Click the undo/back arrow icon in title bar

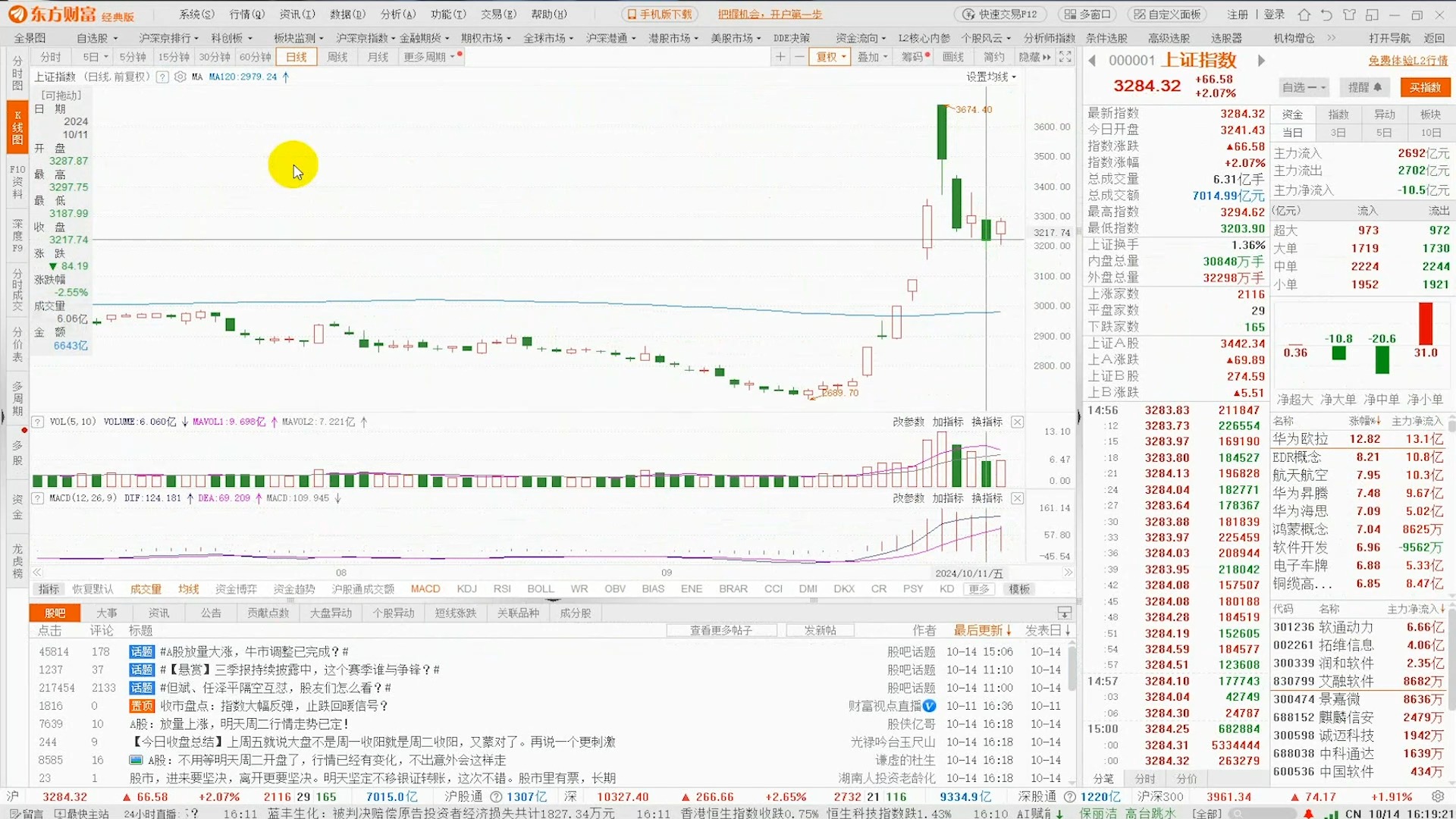coord(1326,14)
